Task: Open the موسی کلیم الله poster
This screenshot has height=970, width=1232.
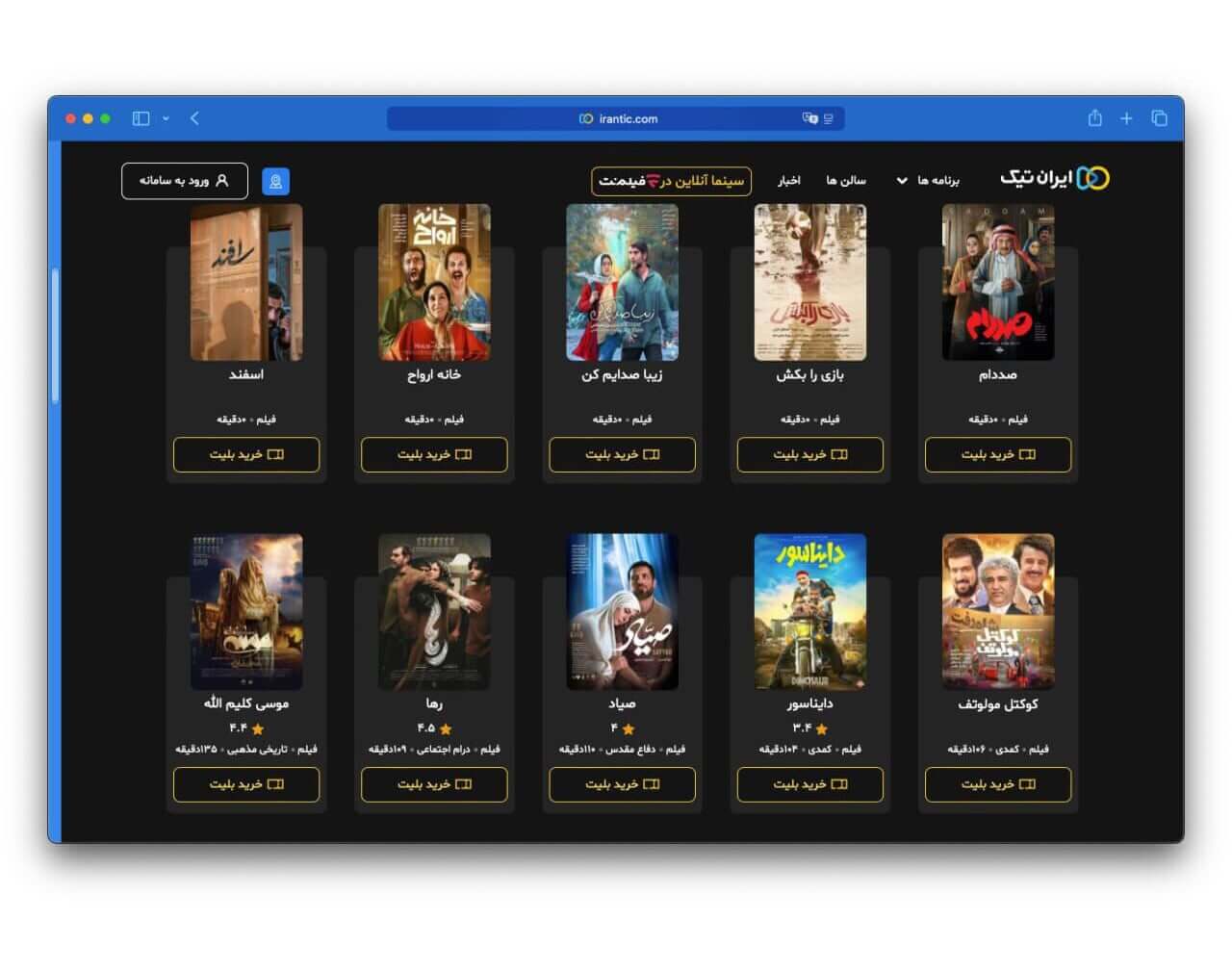Action: pyautogui.click(x=246, y=612)
